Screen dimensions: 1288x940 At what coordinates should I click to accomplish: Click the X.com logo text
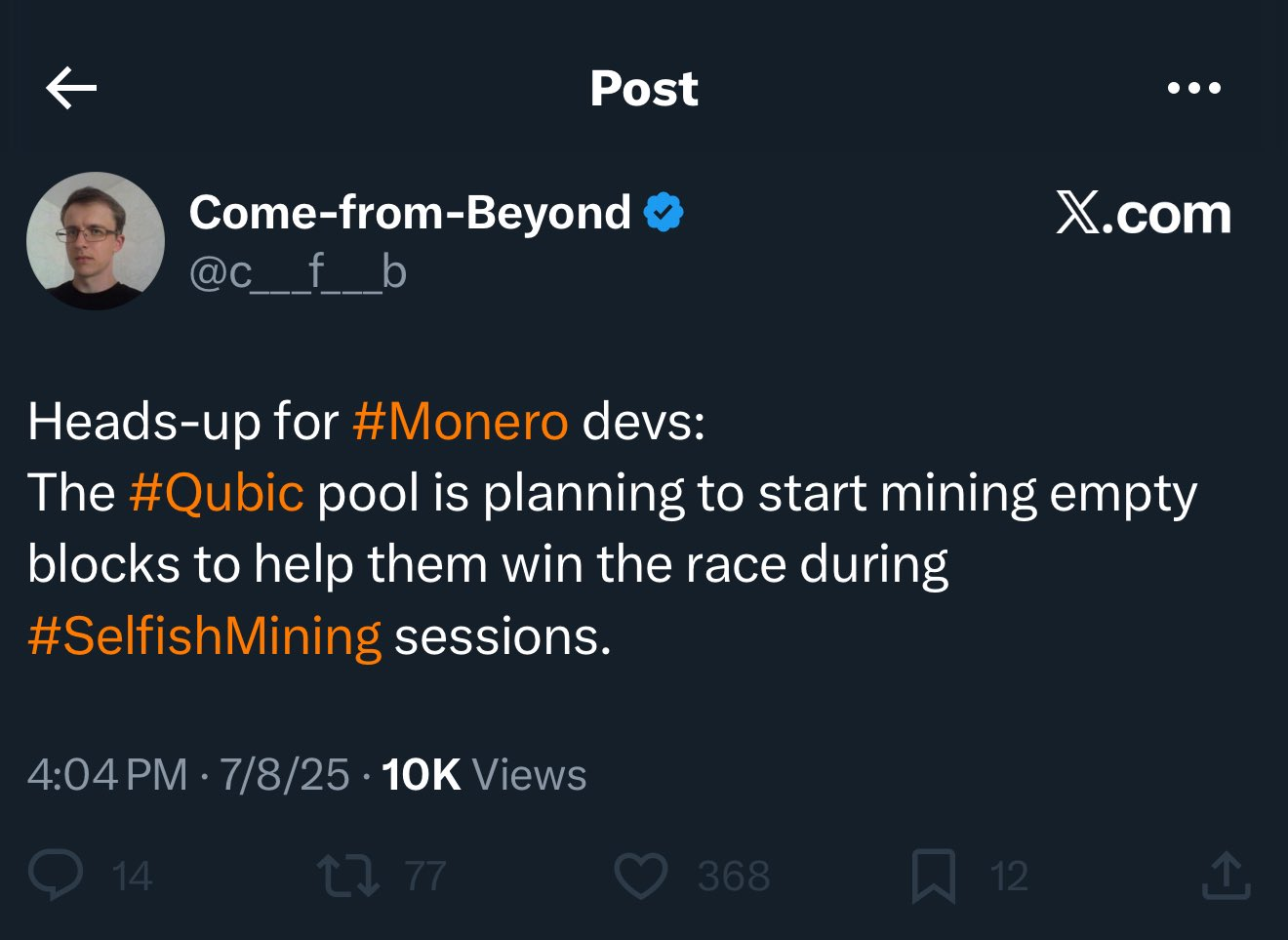tap(1144, 213)
